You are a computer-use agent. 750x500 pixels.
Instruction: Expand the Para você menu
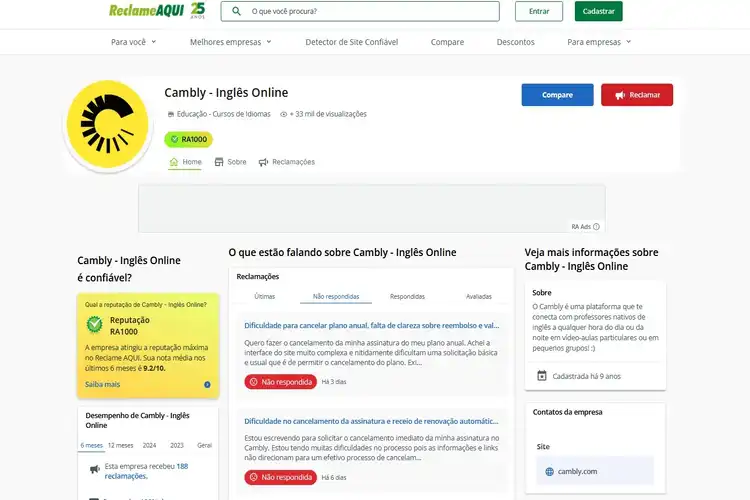click(x=133, y=42)
